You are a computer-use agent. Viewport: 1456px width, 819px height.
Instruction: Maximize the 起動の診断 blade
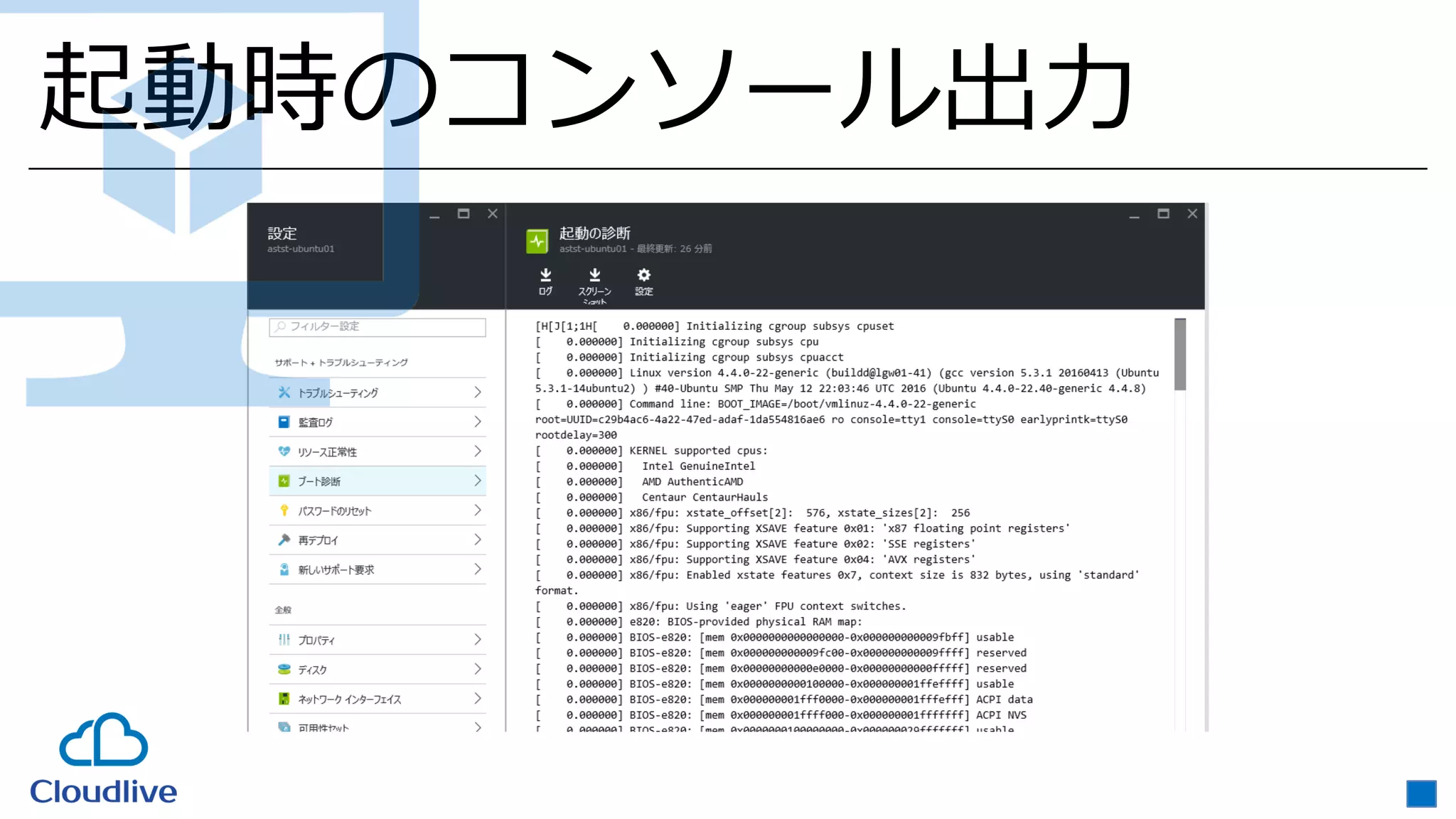1163,214
